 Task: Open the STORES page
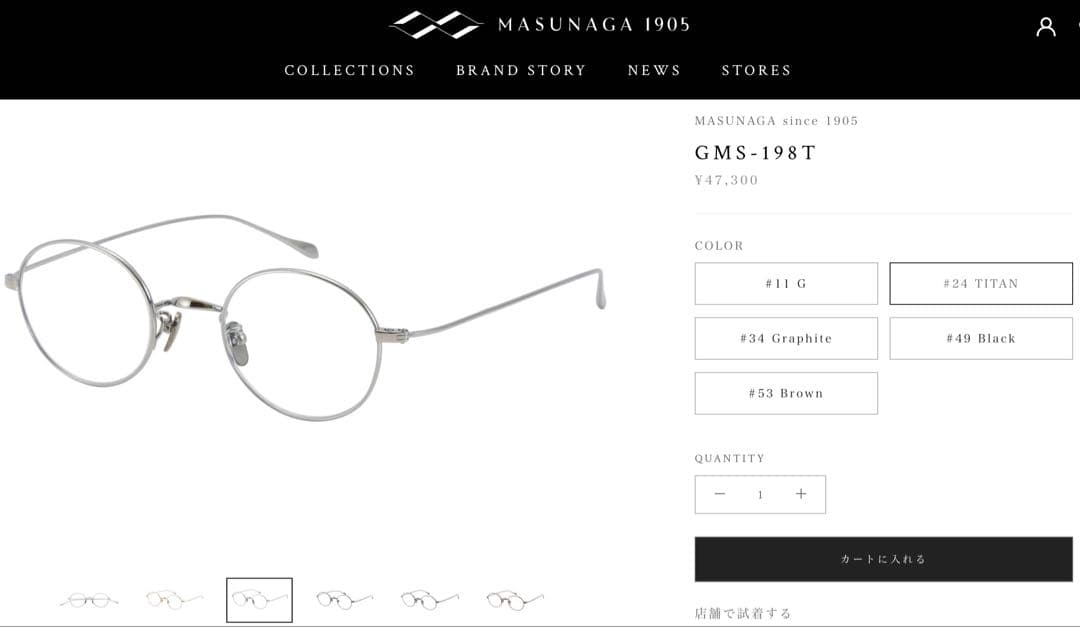[756, 70]
